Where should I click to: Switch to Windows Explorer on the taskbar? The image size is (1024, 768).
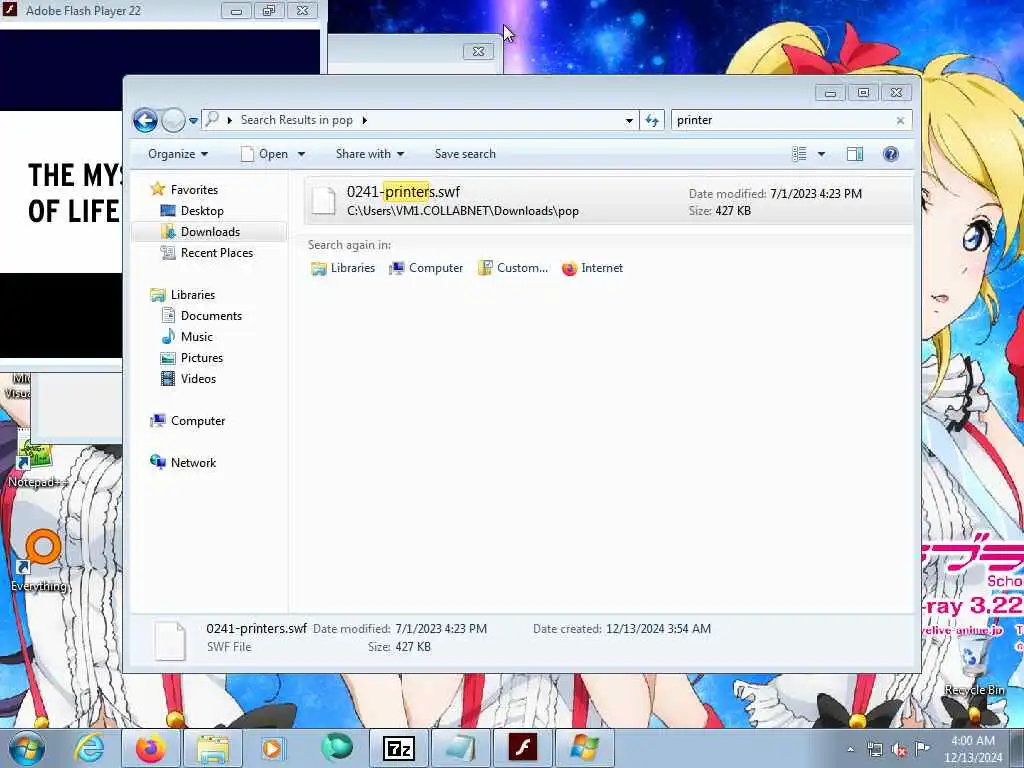[213, 748]
